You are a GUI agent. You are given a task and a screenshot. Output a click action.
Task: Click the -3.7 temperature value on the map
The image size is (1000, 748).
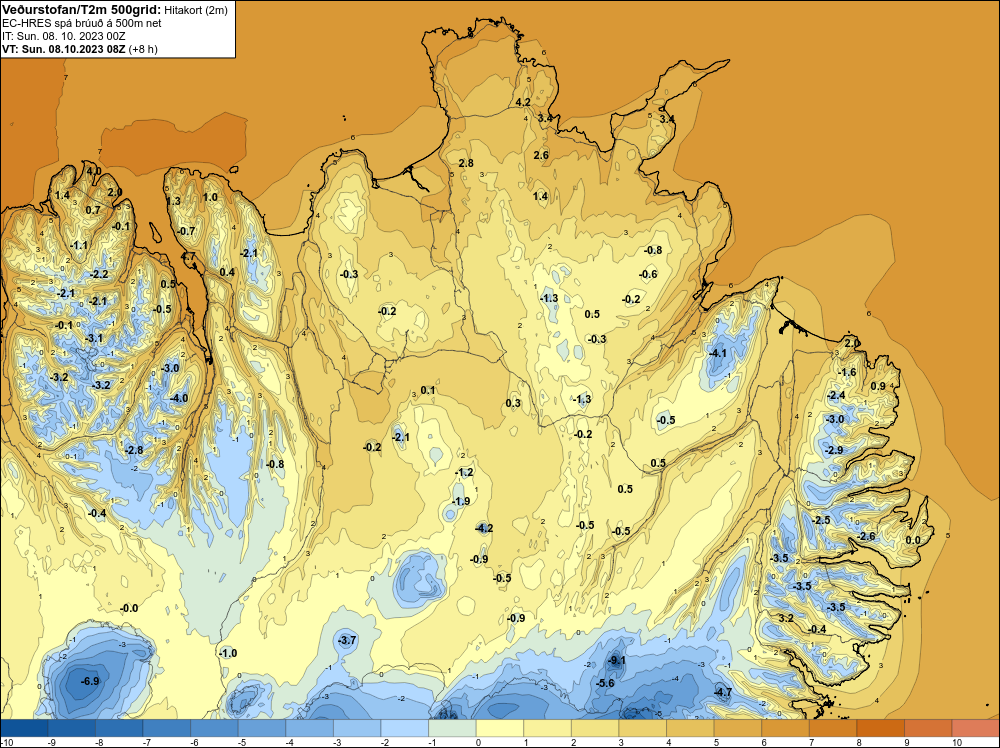coord(346,640)
